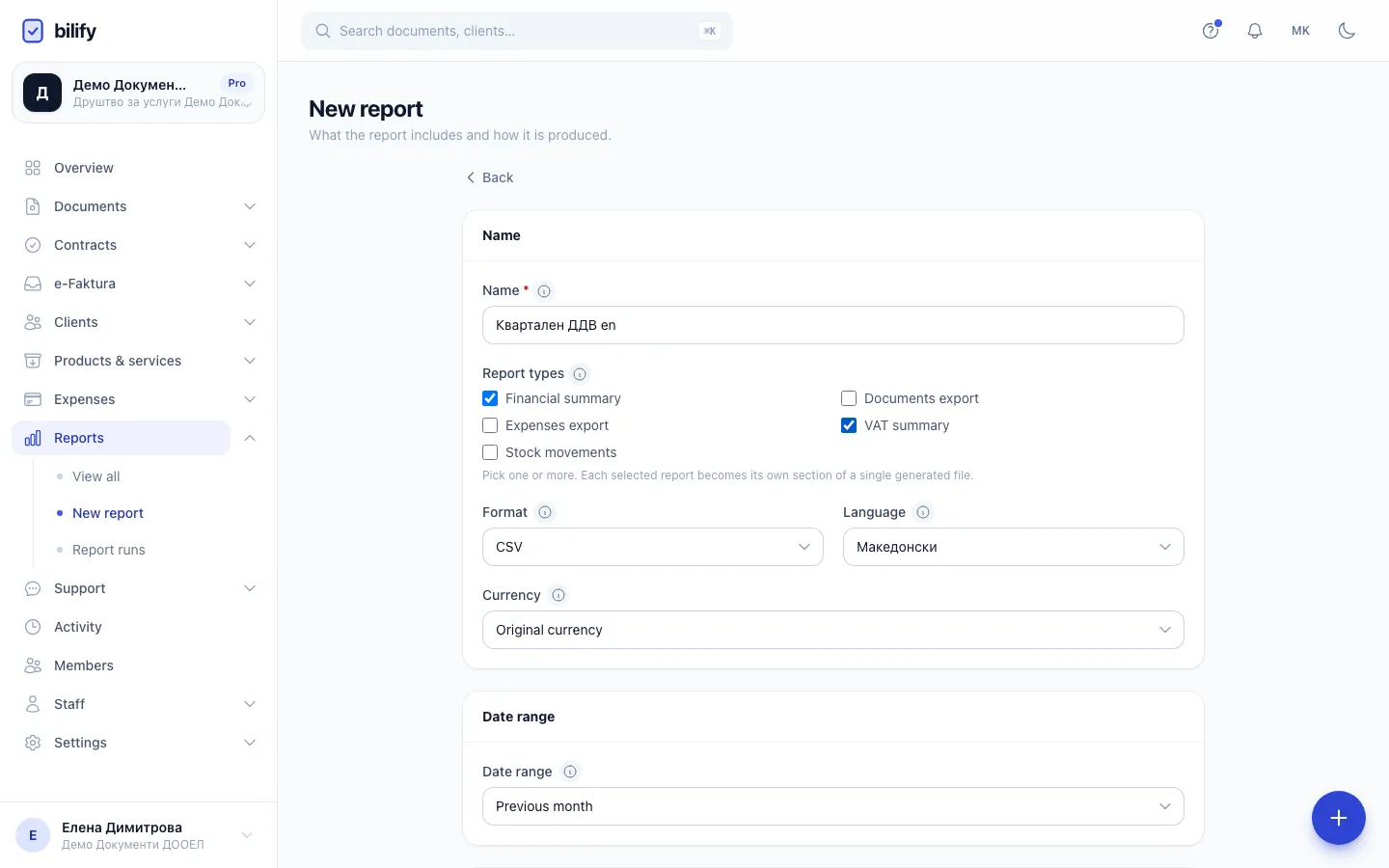This screenshot has height=868, width=1389.
Task: Click the report Name input field
Action: 833,325
